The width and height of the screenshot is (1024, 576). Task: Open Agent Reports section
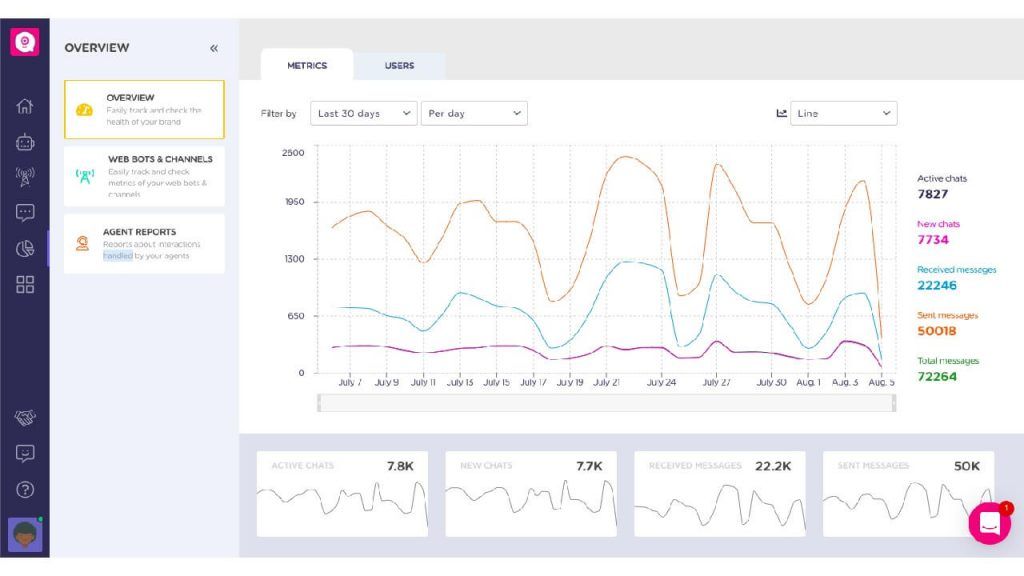(144, 244)
